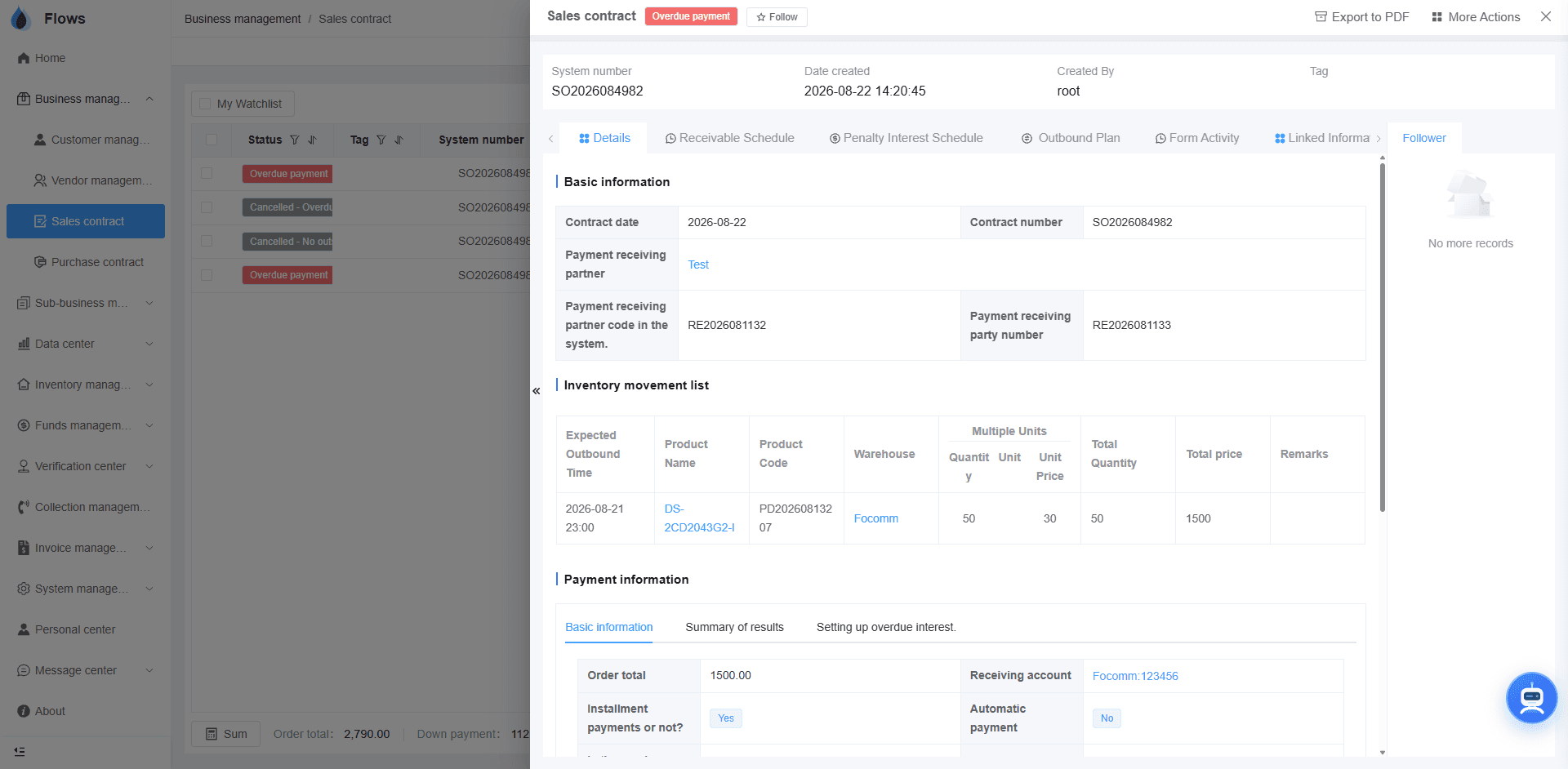1568x769 pixels.
Task: Collapse detail panel with double-chevron
Action: tap(537, 391)
